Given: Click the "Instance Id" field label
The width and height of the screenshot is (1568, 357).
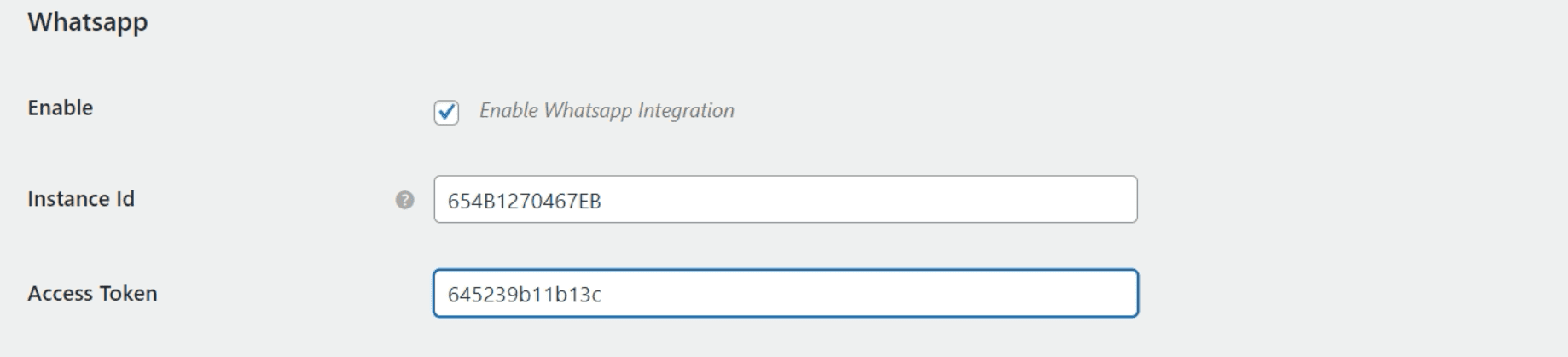Looking at the screenshot, I should [81, 199].
